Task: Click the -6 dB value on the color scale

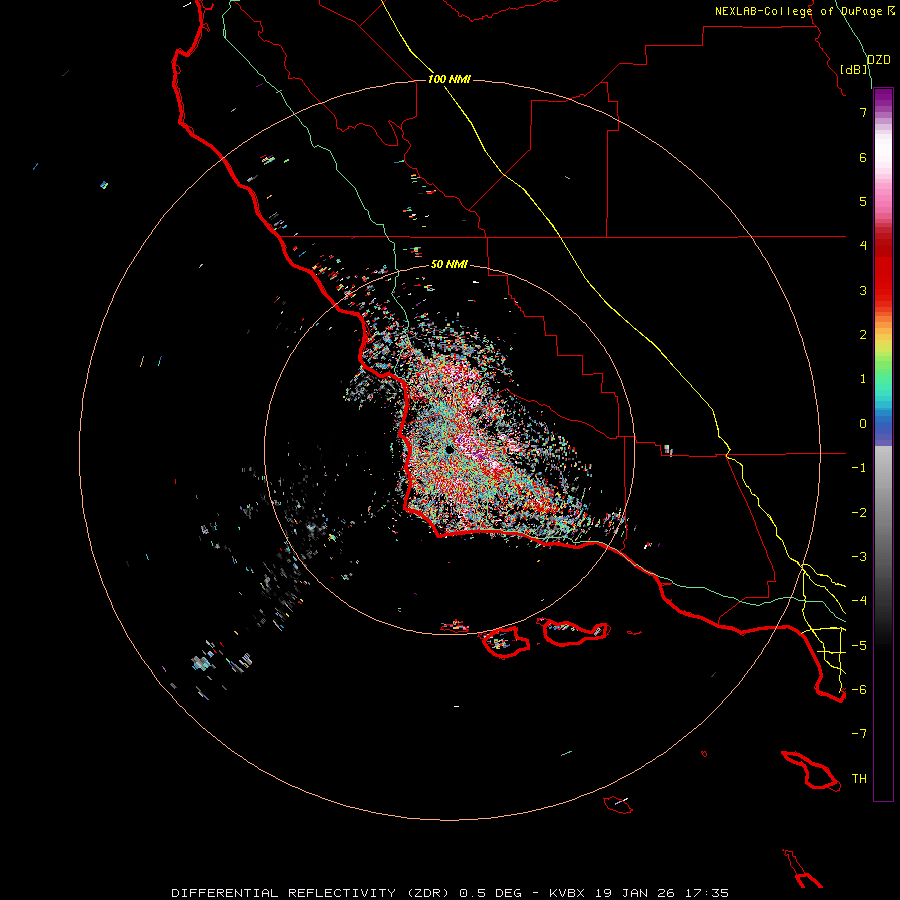Action: click(x=859, y=690)
